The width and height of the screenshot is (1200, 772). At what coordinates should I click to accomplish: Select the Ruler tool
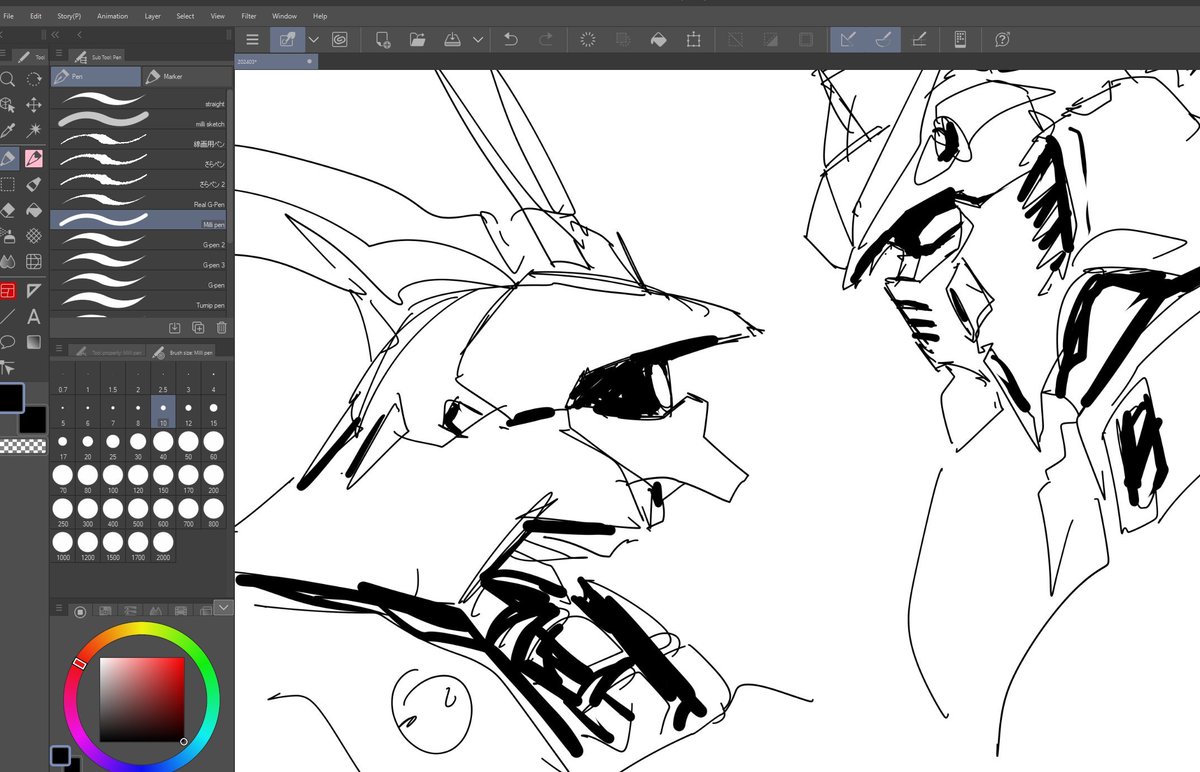[33, 290]
